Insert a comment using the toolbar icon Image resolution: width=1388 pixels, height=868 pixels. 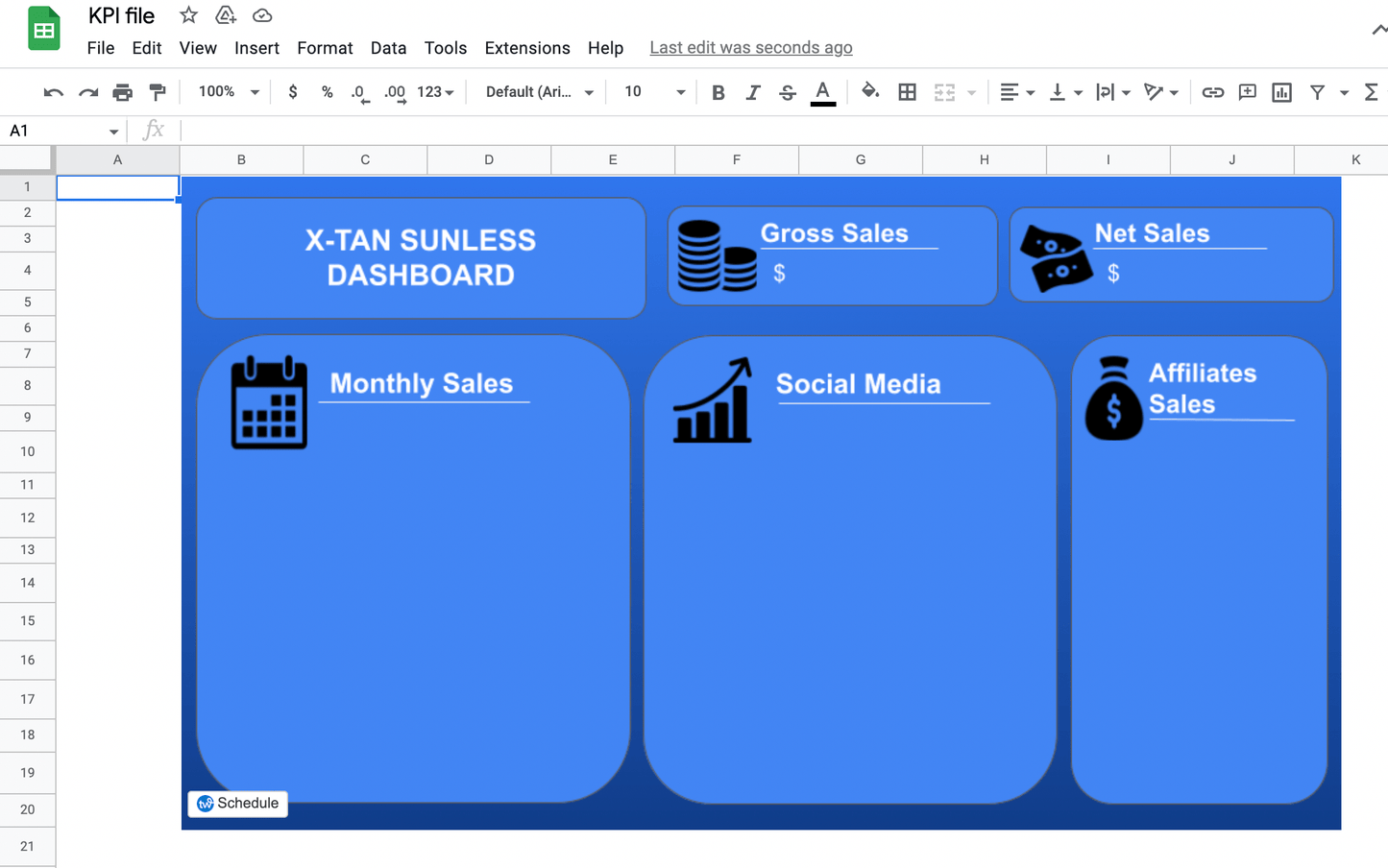pyautogui.click(x=1247, y=91)
